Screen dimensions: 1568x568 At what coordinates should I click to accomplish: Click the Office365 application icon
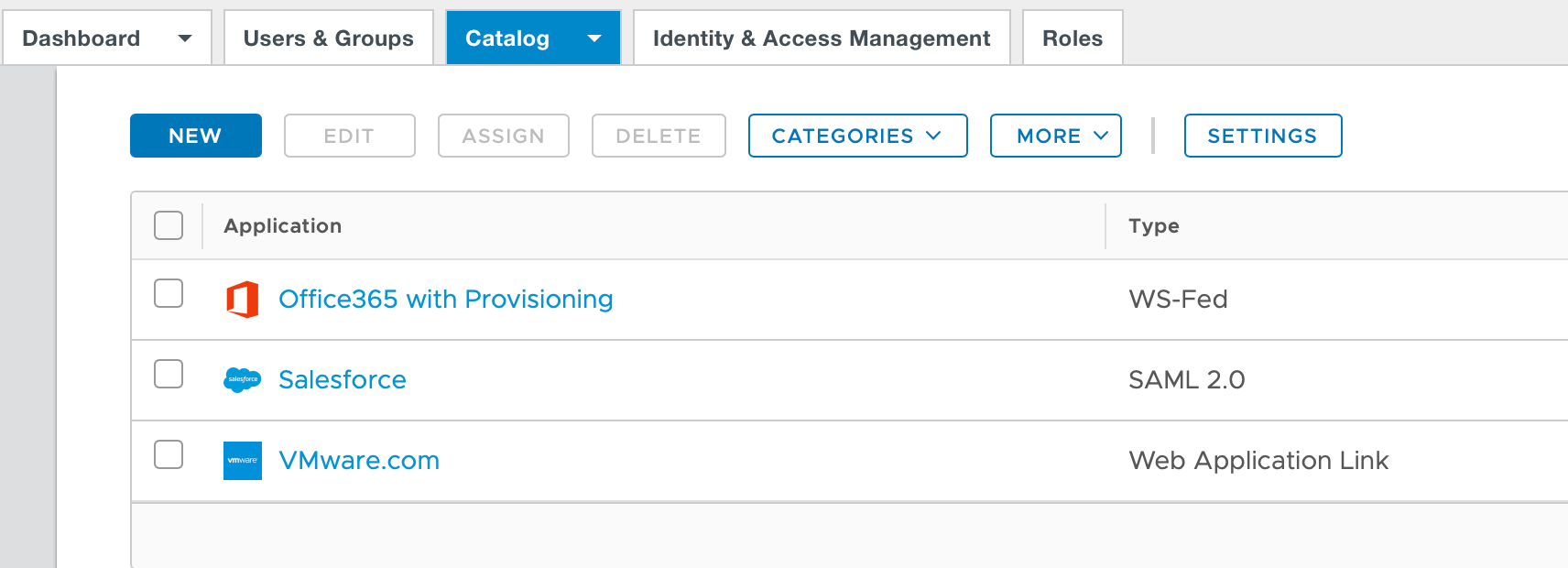pos(243,300)
